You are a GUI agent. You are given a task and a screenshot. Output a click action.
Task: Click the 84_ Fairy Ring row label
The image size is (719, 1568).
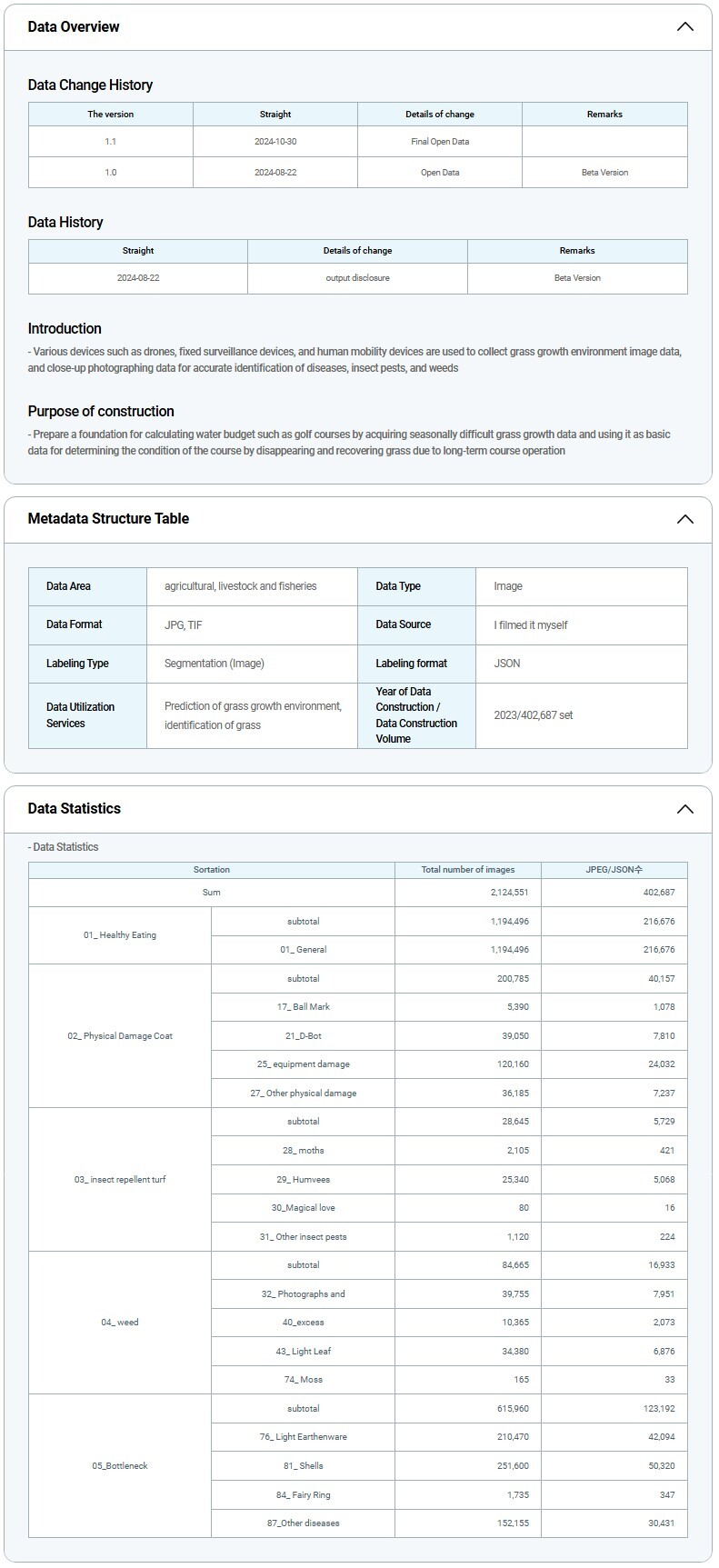click(x=303, y=1494)
